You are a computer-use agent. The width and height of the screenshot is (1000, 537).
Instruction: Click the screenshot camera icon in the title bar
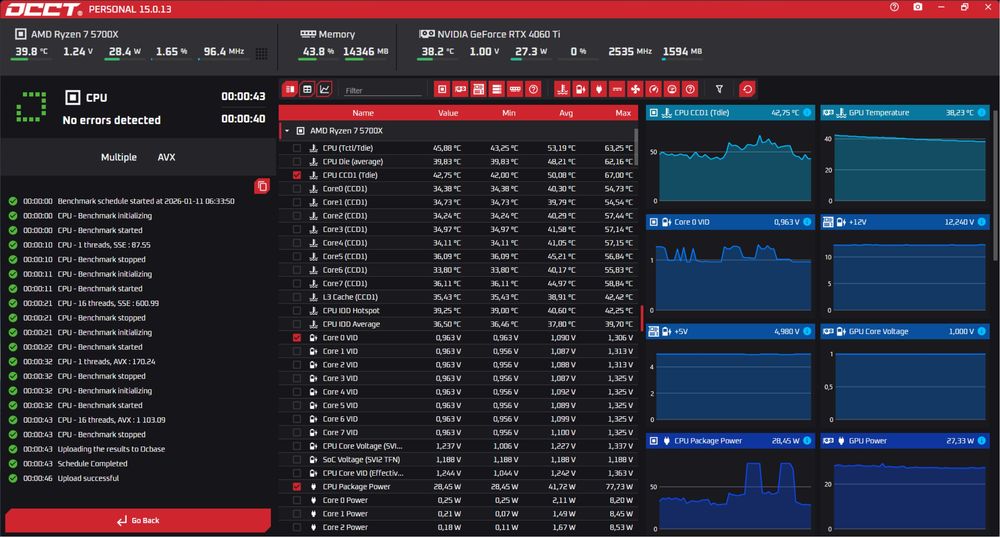[x=917, y=7]
